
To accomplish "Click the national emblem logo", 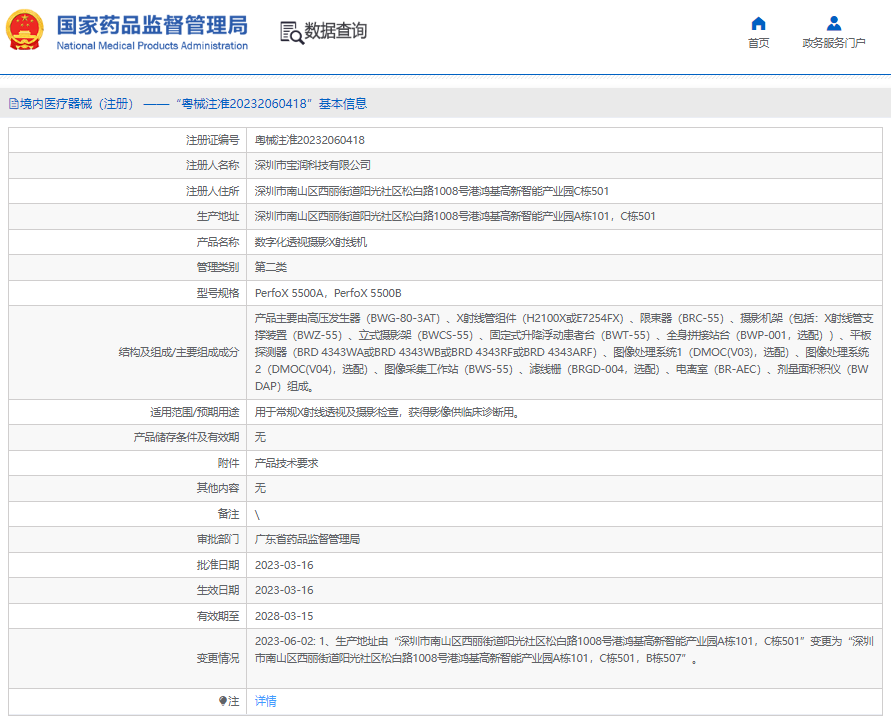I will point(24,30).
